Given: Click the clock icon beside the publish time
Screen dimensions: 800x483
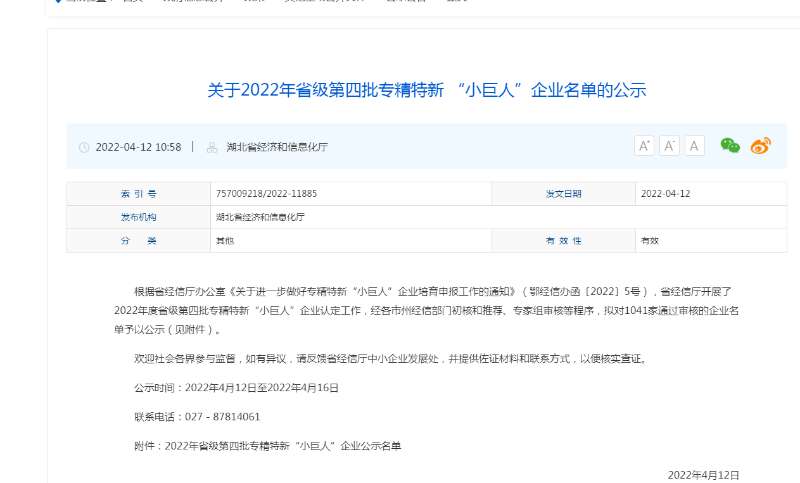Looking at the screenshot, I should click(84, 147).
